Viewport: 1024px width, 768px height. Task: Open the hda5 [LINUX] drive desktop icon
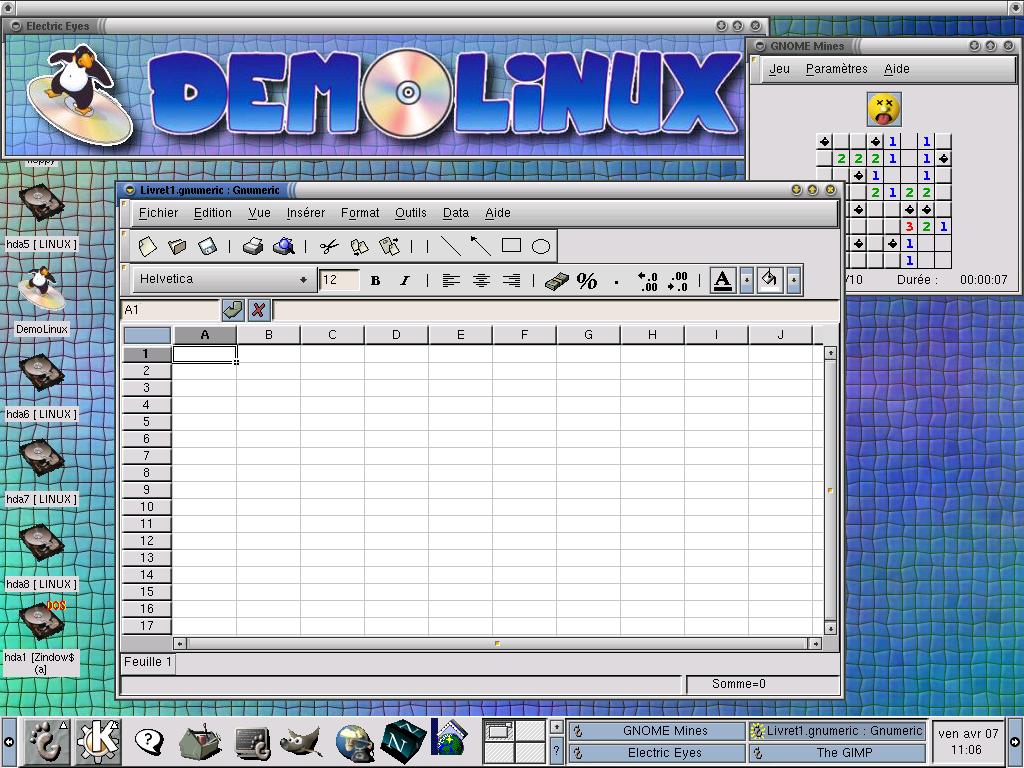pyautogui.click(x=42, y=204)
